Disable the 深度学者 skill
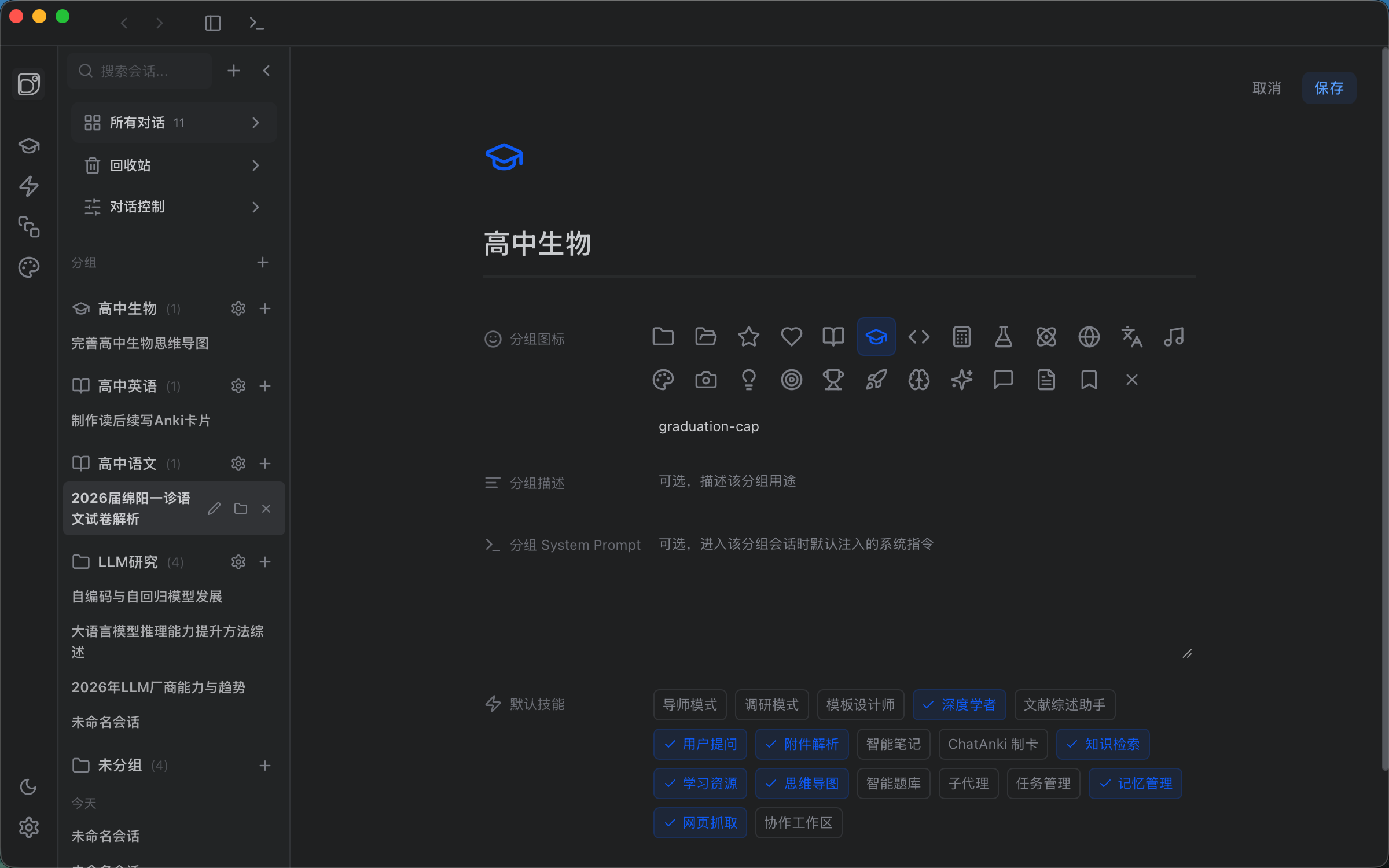 (x=959, y=704)
